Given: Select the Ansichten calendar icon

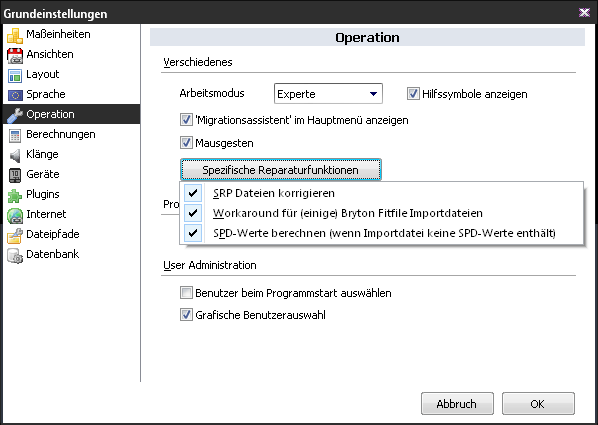Looking at the screenshot, I should point(15,55).
